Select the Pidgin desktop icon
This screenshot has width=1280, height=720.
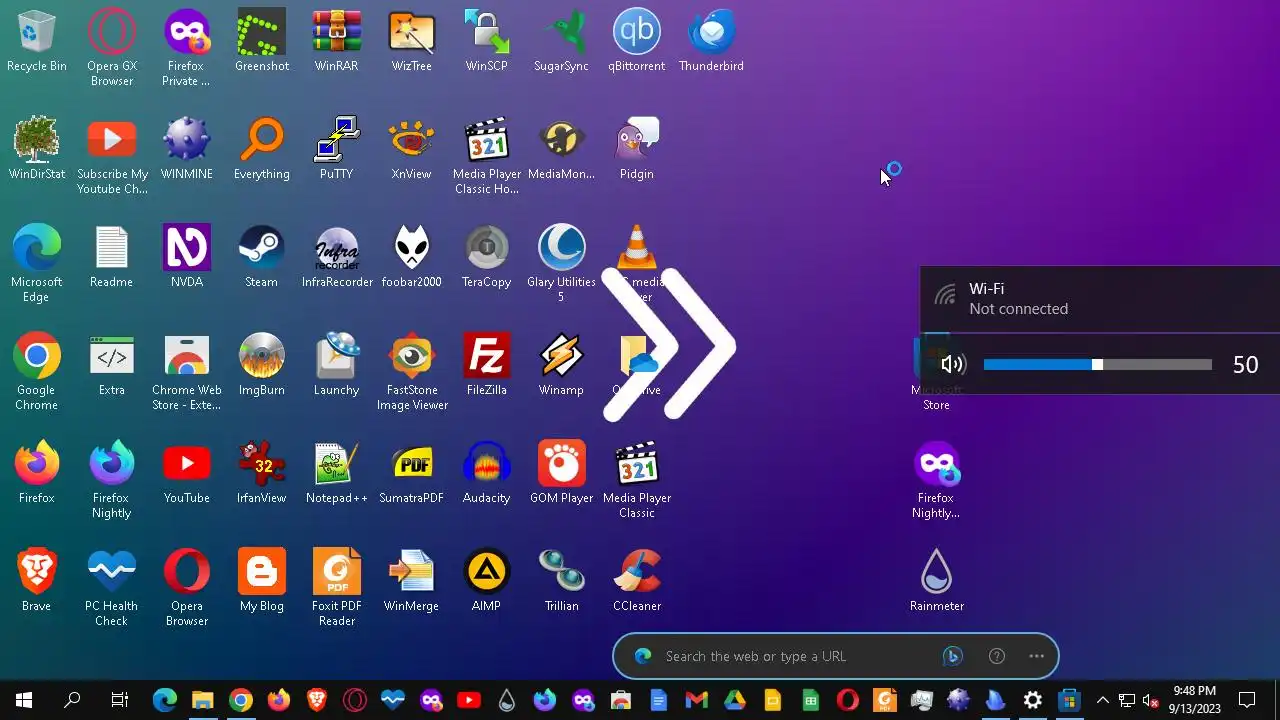pos(637,150)
